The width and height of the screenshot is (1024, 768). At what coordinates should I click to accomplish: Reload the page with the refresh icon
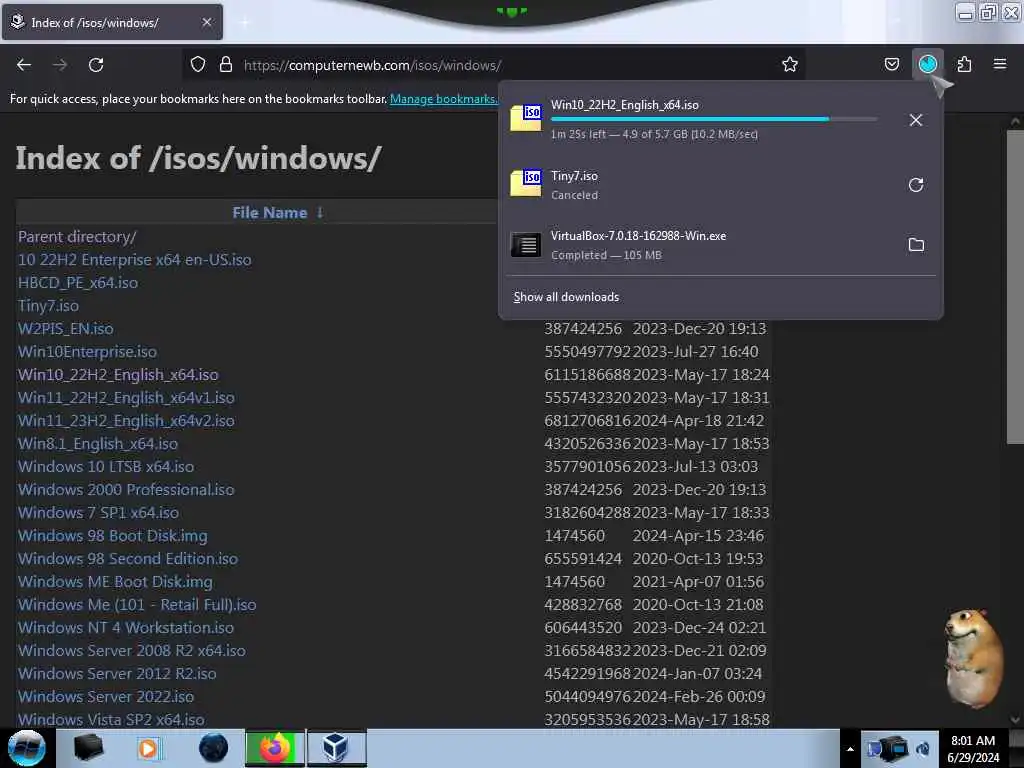click(x=96, y=65)
